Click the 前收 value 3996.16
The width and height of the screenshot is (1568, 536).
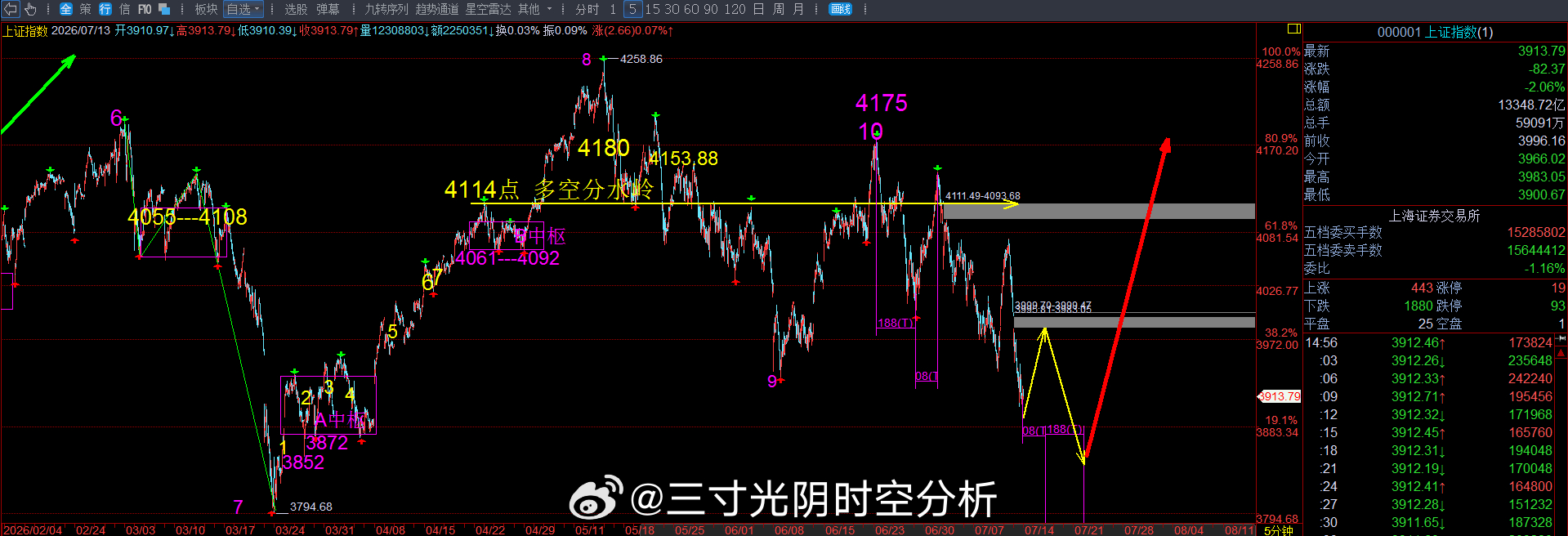tap(1542, 141)
